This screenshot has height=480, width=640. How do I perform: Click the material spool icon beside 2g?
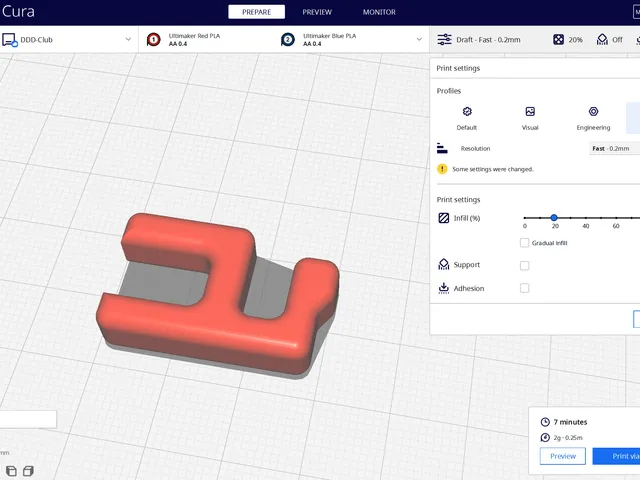pos(545,438)
